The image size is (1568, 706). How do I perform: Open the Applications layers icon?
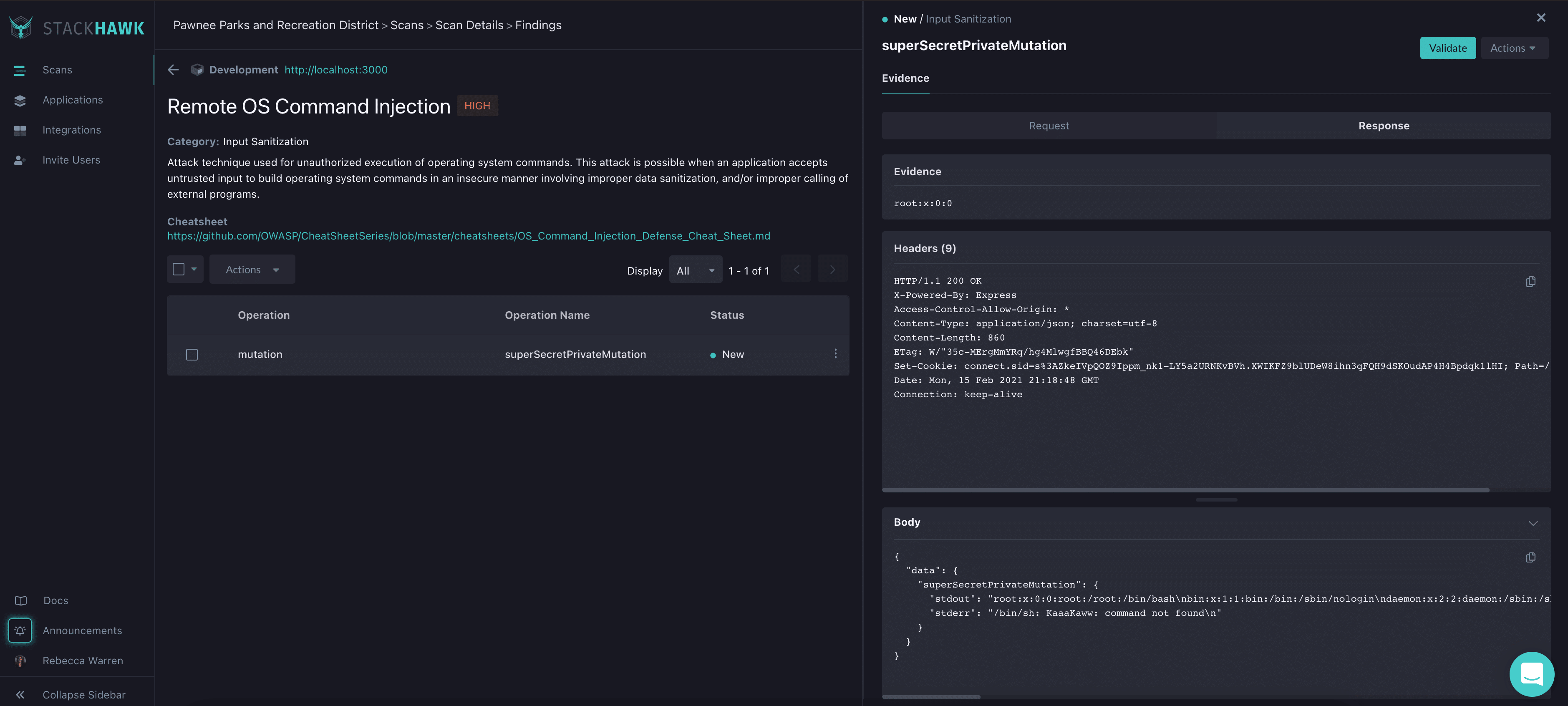pyautogui.click(x=20, y=101)
